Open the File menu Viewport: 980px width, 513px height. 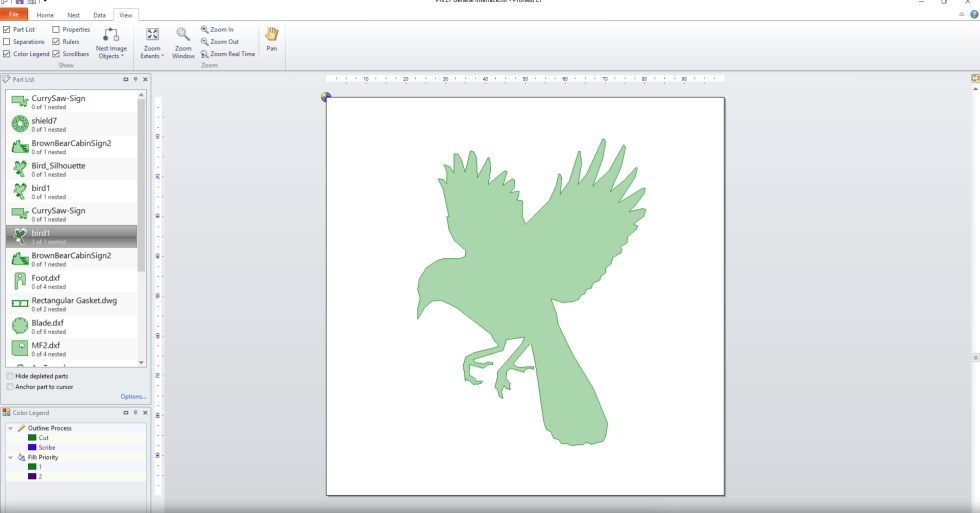(x=14, y=16)
